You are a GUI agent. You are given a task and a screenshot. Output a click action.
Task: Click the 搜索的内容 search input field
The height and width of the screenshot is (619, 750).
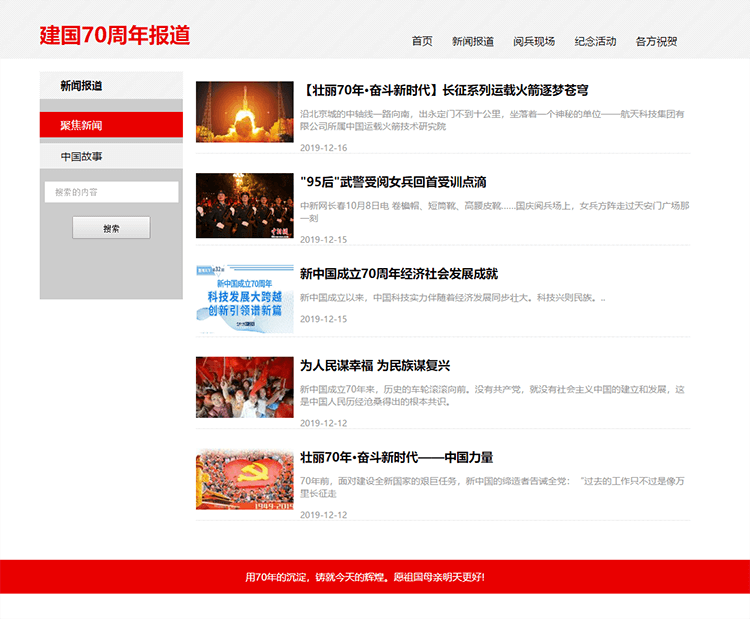coord(111,192)
